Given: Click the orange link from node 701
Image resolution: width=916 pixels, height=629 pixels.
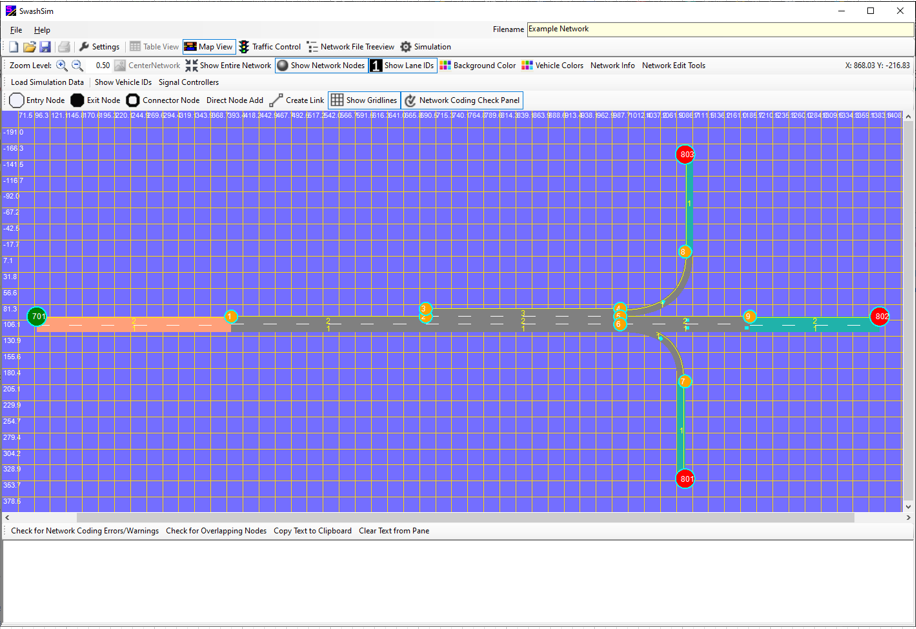Looking at the screenshot, I should point(134,325).
